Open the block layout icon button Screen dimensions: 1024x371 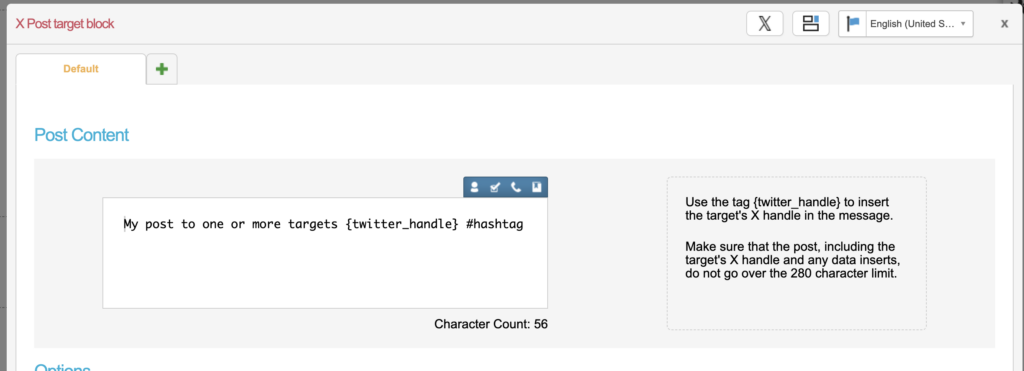click(810, 24)
